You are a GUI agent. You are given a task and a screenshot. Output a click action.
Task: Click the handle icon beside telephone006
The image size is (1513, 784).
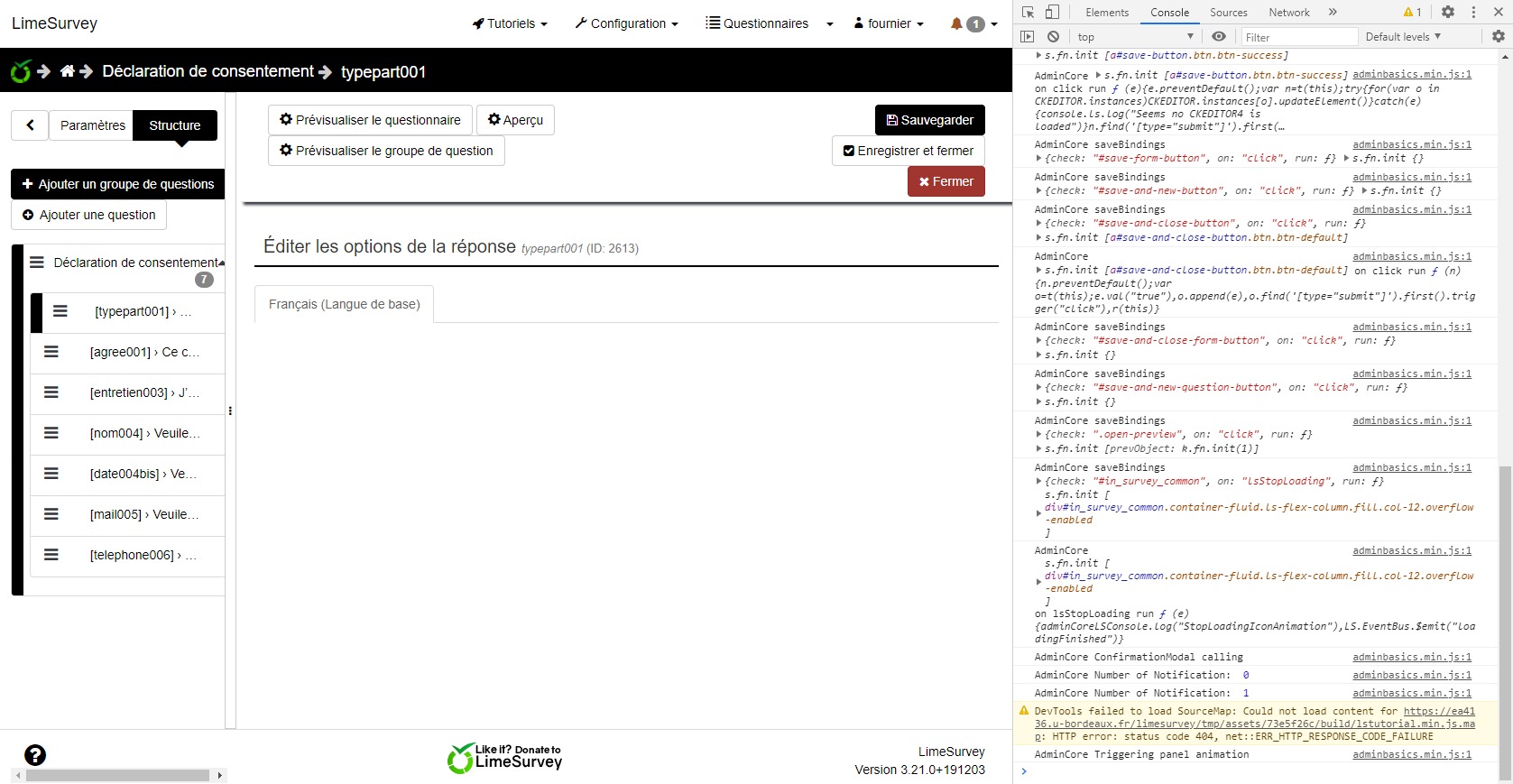pyautogui.click(x=51, y=555)
